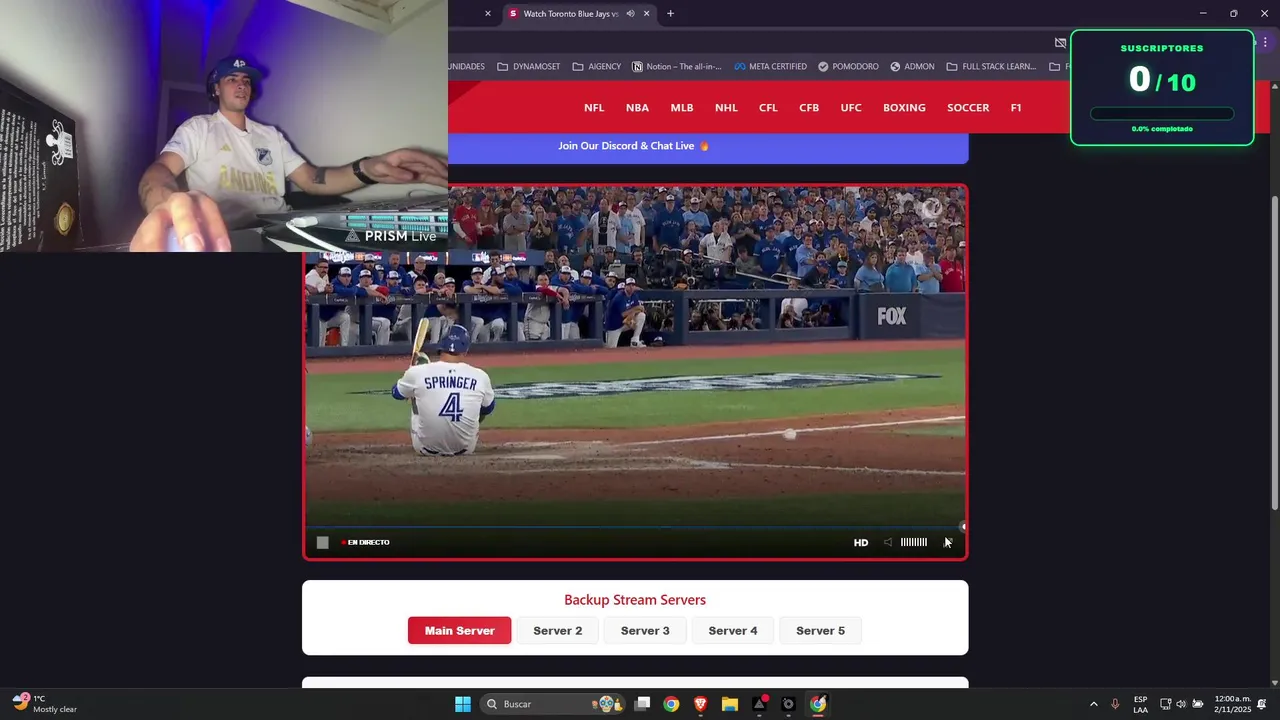Open the NBA section

637,108
